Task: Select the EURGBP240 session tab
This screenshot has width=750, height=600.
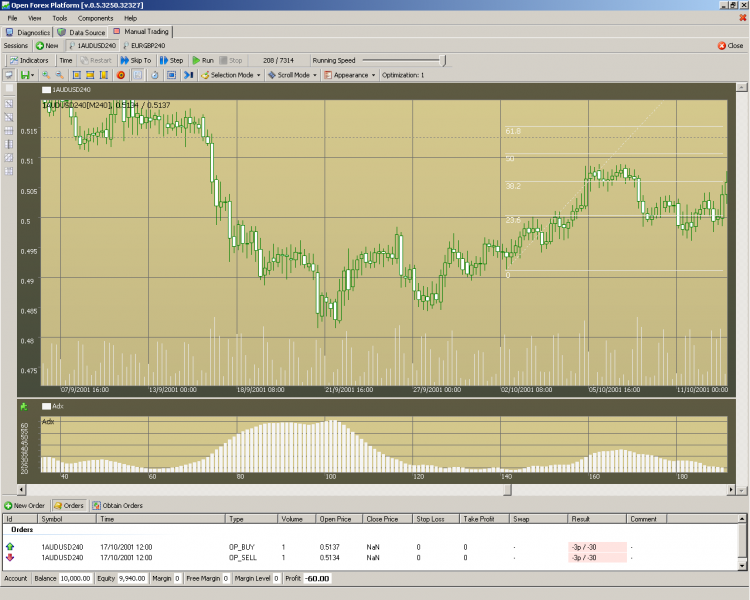Action: click(x=144, y=46)
